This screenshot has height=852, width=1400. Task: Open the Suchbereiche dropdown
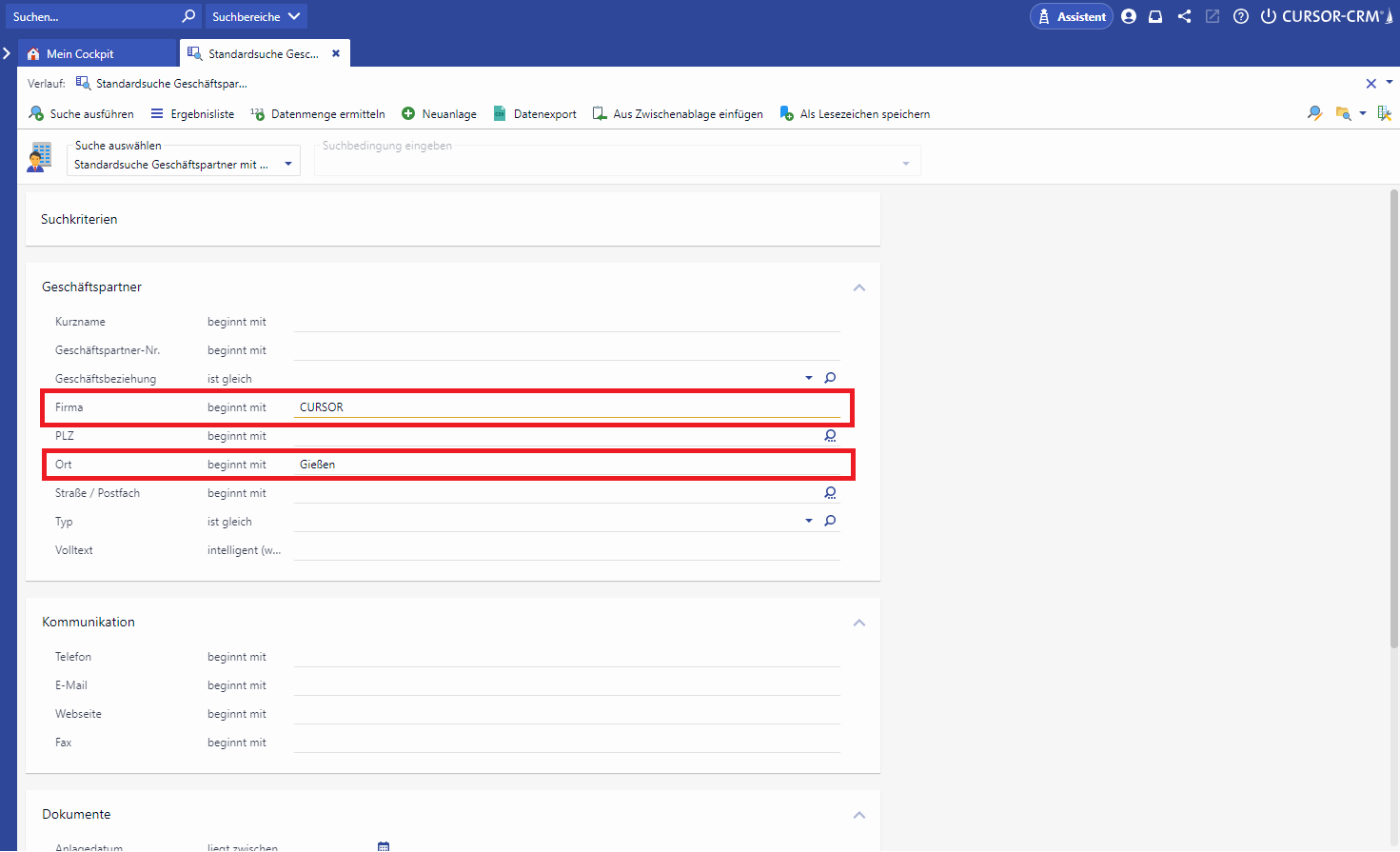[256, 16]
